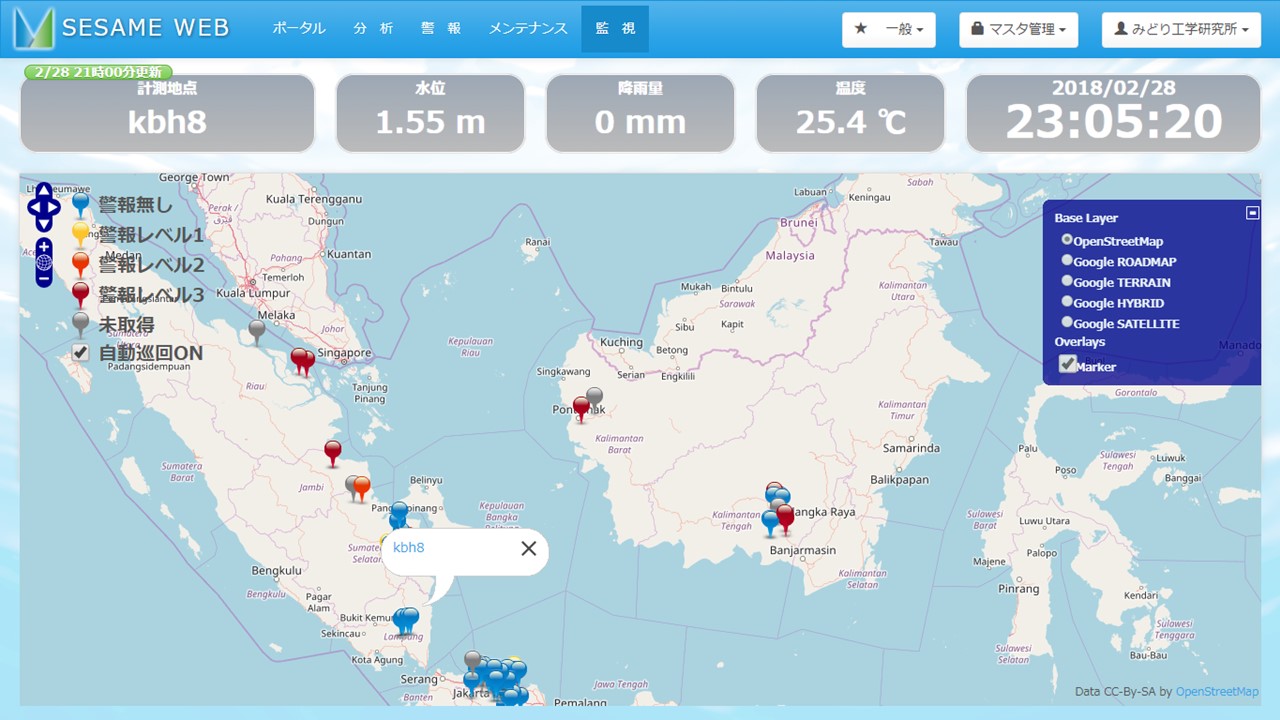Screen dimensions: 1280x720
Task: Open the 一般 star dropdown
Action: click(889, 30)
